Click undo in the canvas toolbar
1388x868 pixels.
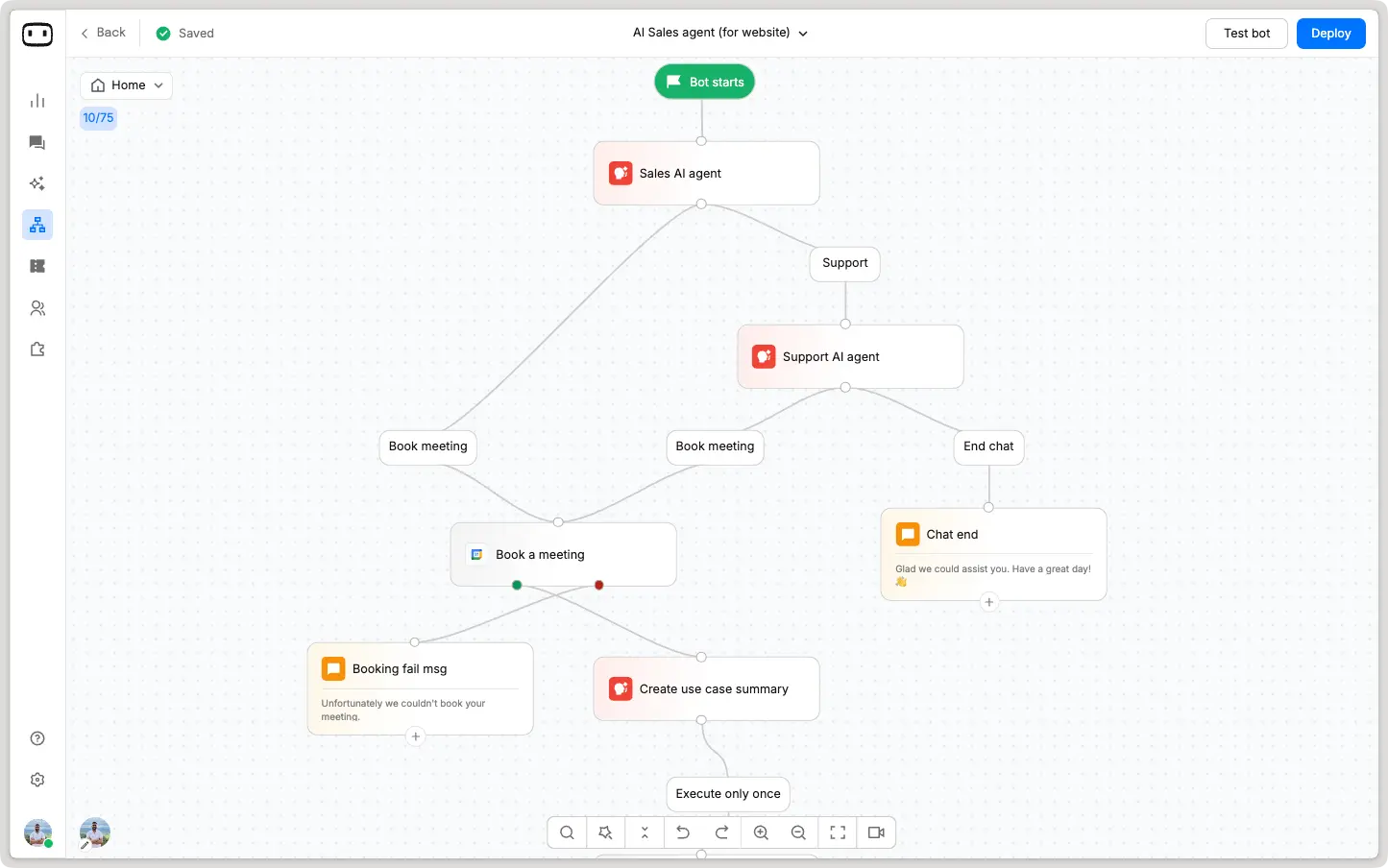pos(683,832)
